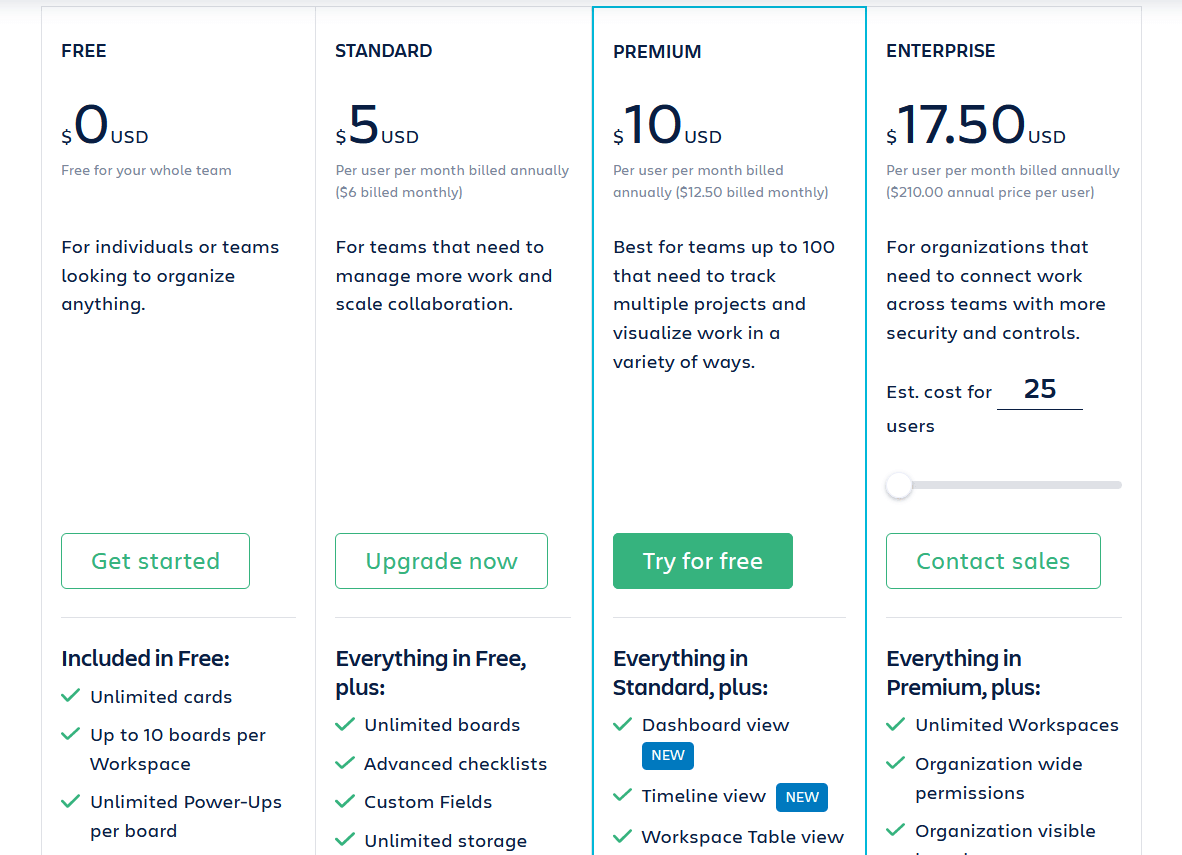Image resolution: width=1182 pixels, height=855 pixels.
Task: Click the NEW badge under Dashboard view
Action: pyautogui.click(x=667, y=756)
